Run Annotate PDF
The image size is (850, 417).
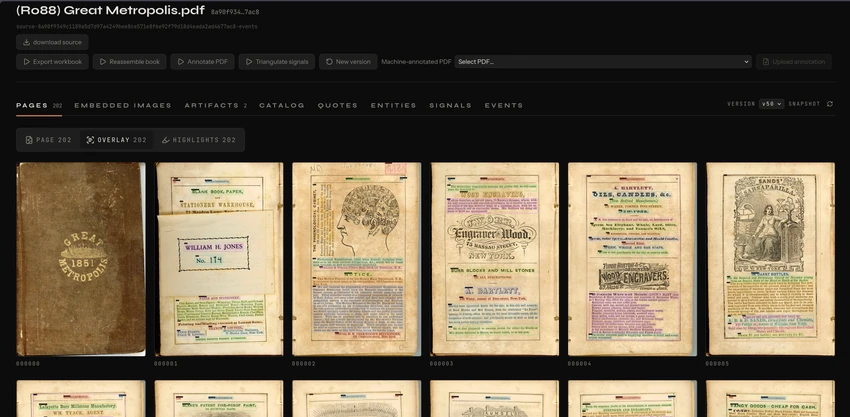click(202, 62)
